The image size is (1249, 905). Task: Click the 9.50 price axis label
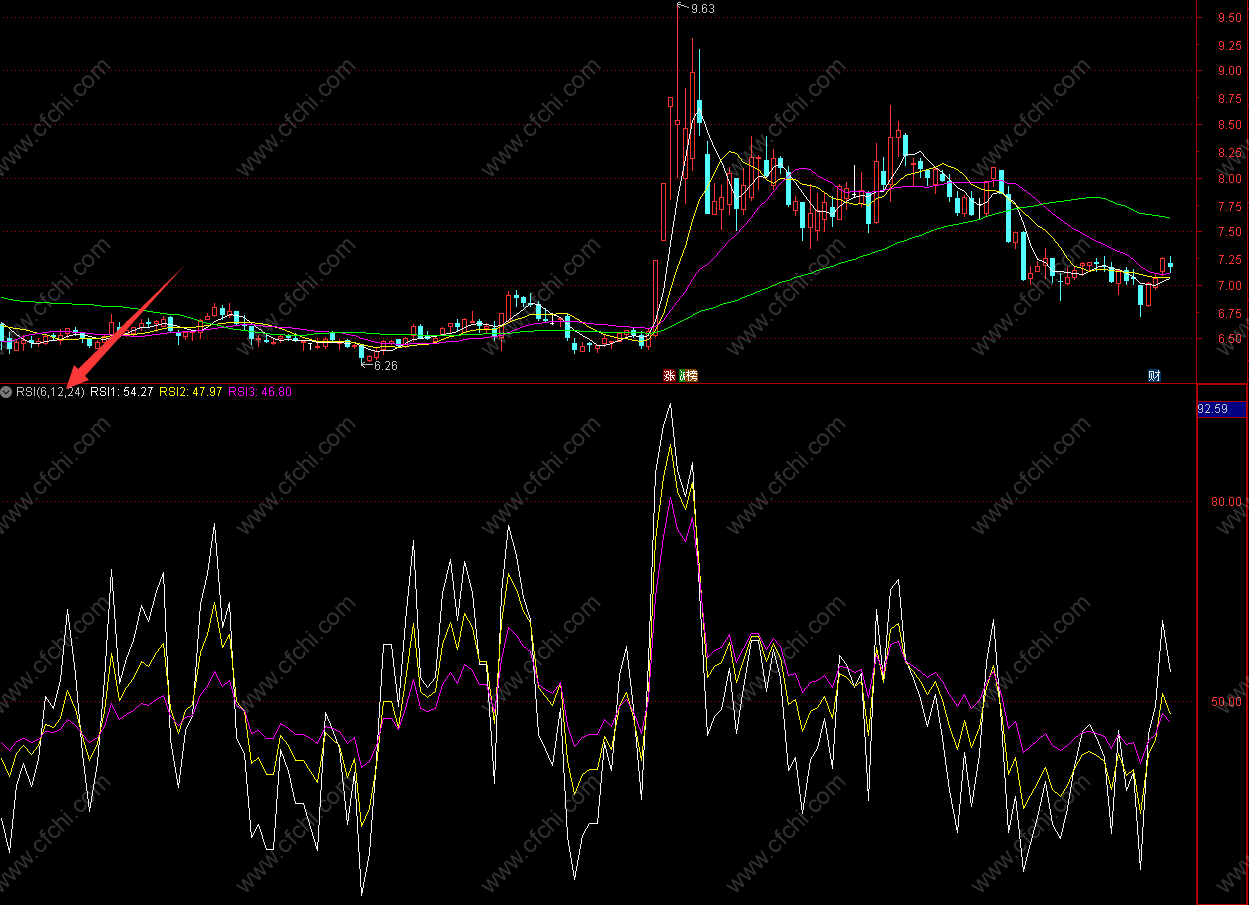click(x=1229, y=17)
